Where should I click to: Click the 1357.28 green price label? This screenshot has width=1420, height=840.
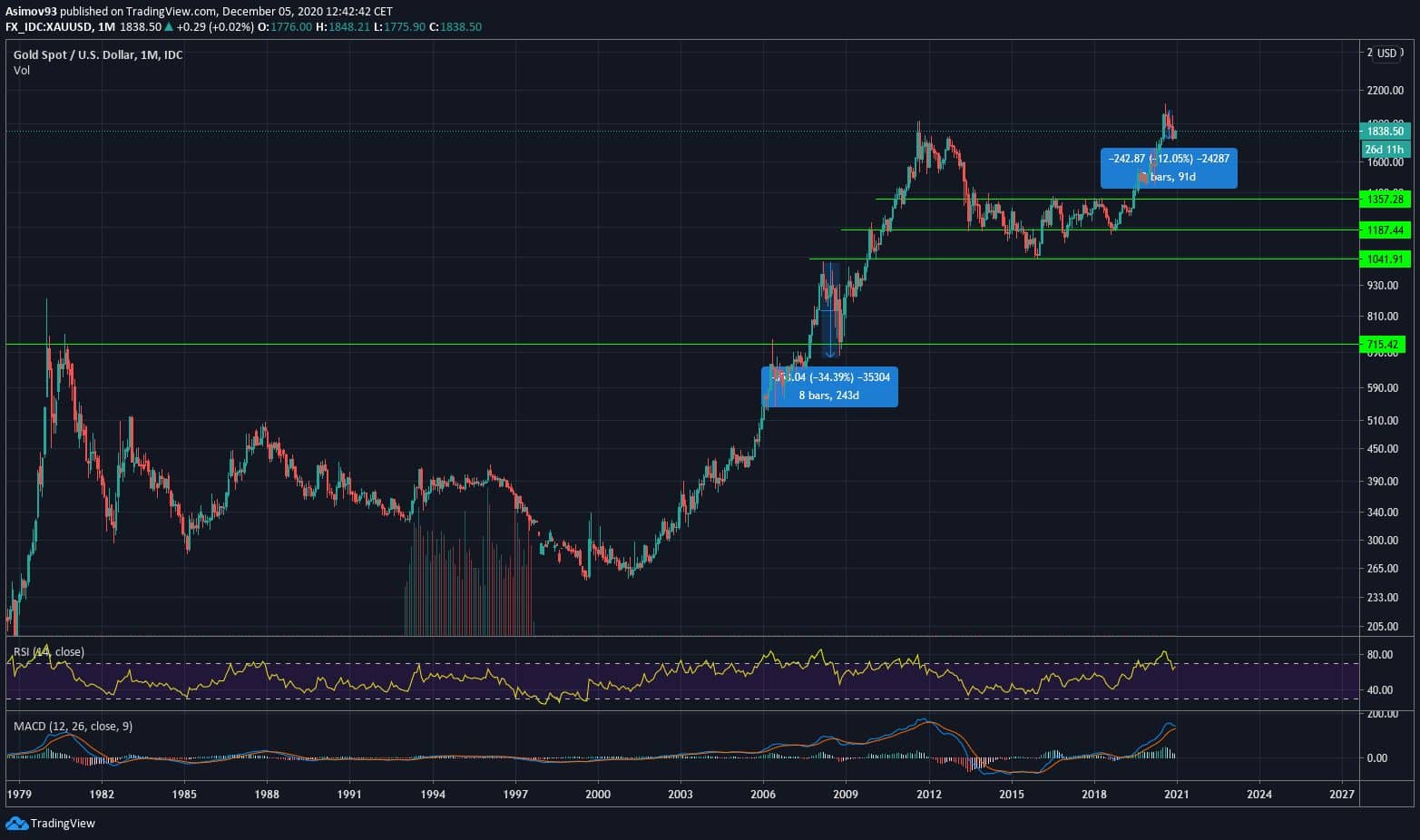tap(1385, 200)
